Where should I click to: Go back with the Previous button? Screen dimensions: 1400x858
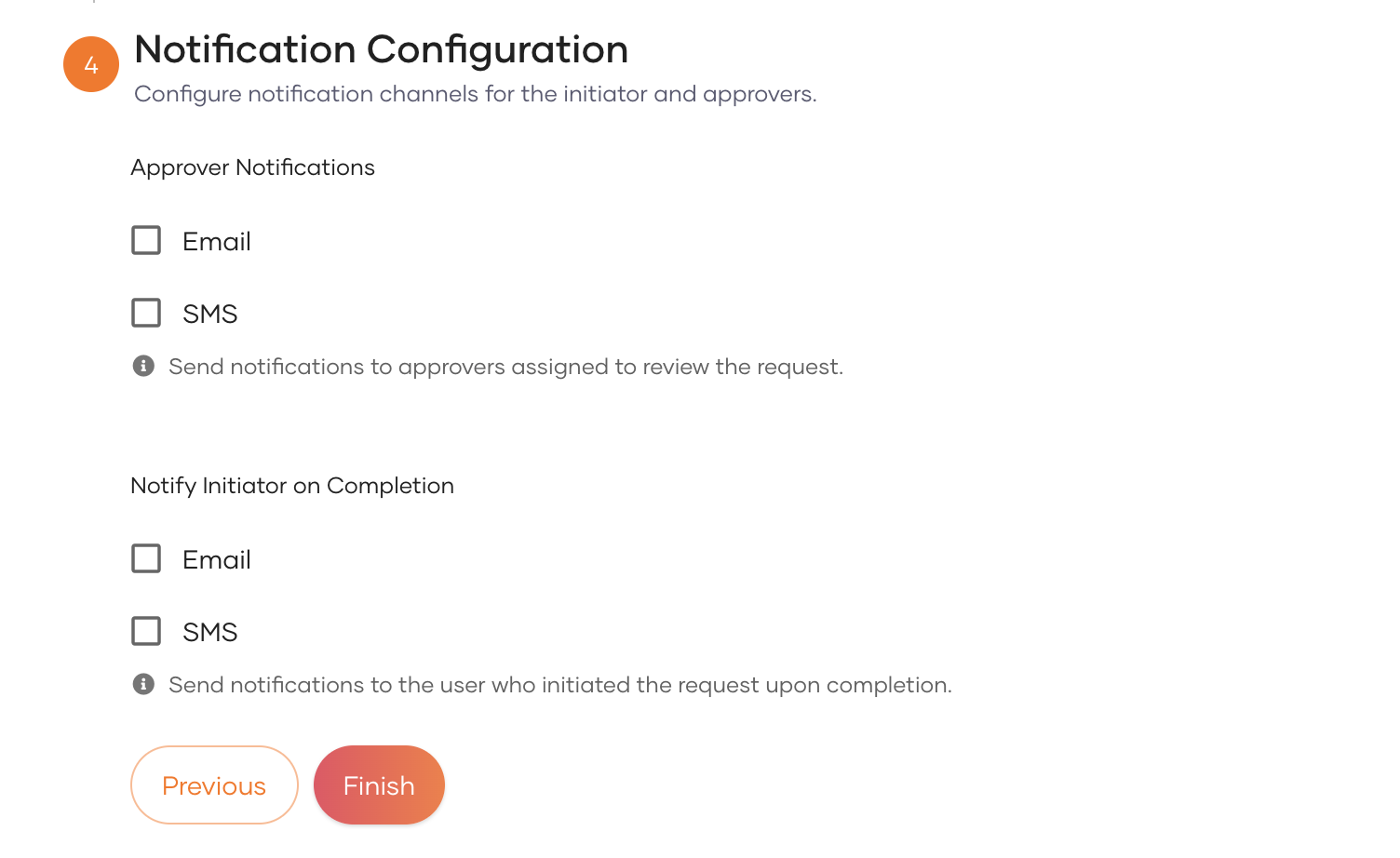(x=214, y=785)
